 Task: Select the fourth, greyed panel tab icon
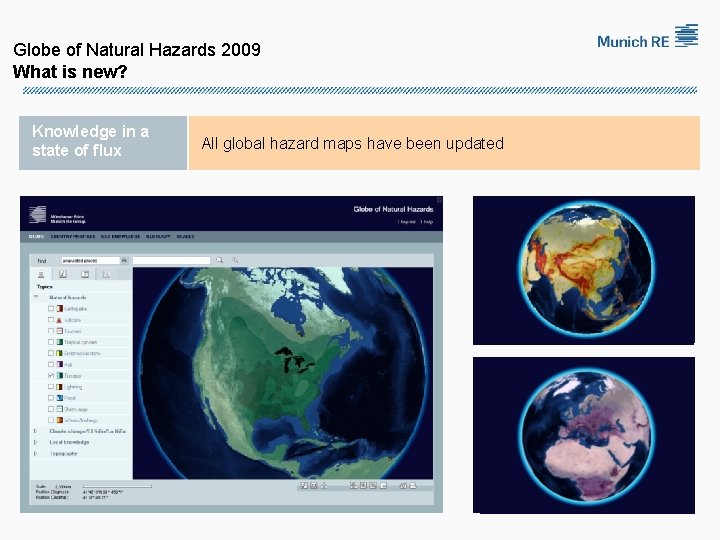(x=107, y=274)
